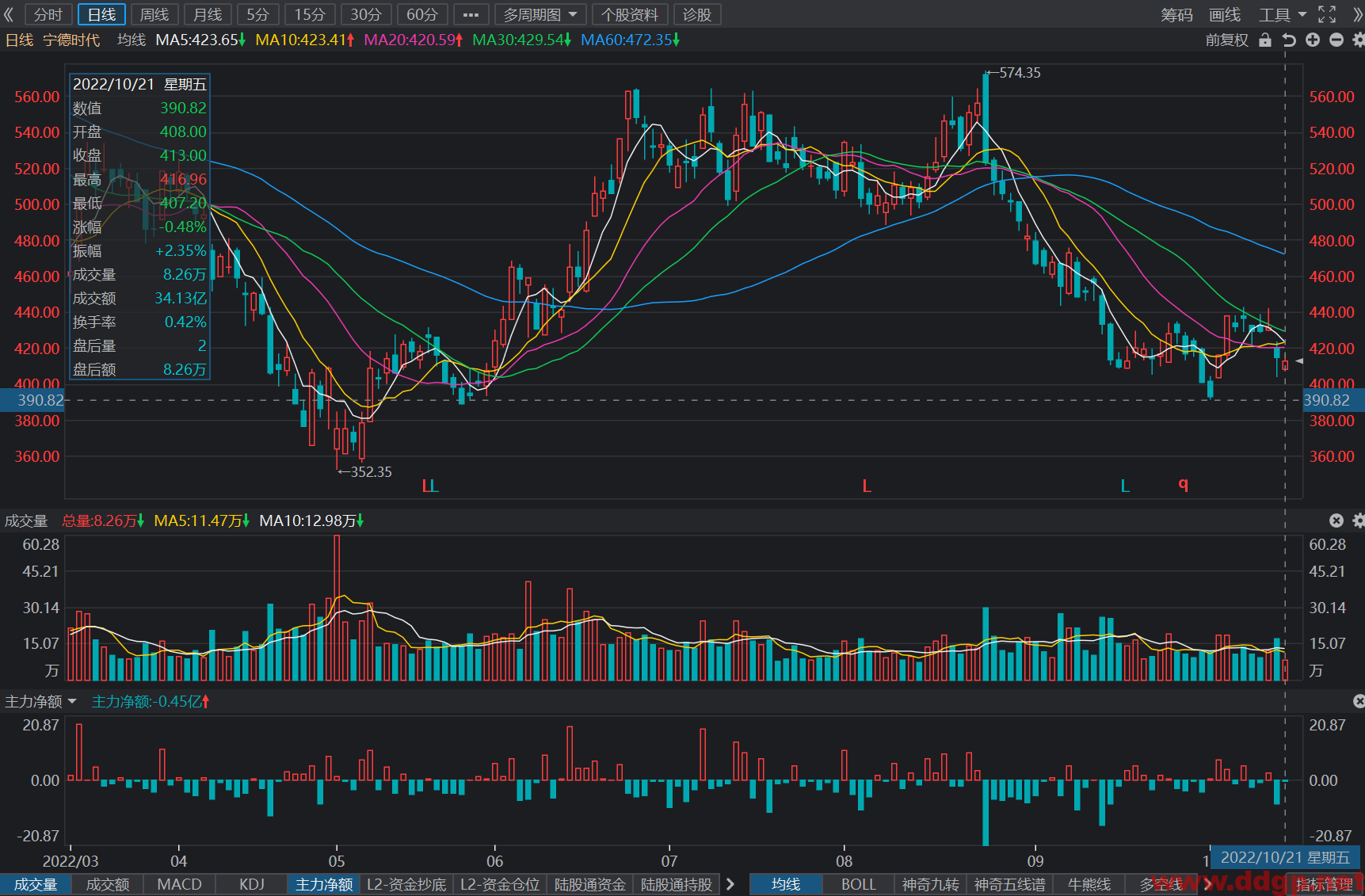The height and width of the screenshot is (896, 1365).
Task: Collapse left panel with double-chevron icon
Action: click(x=9, y=14)
